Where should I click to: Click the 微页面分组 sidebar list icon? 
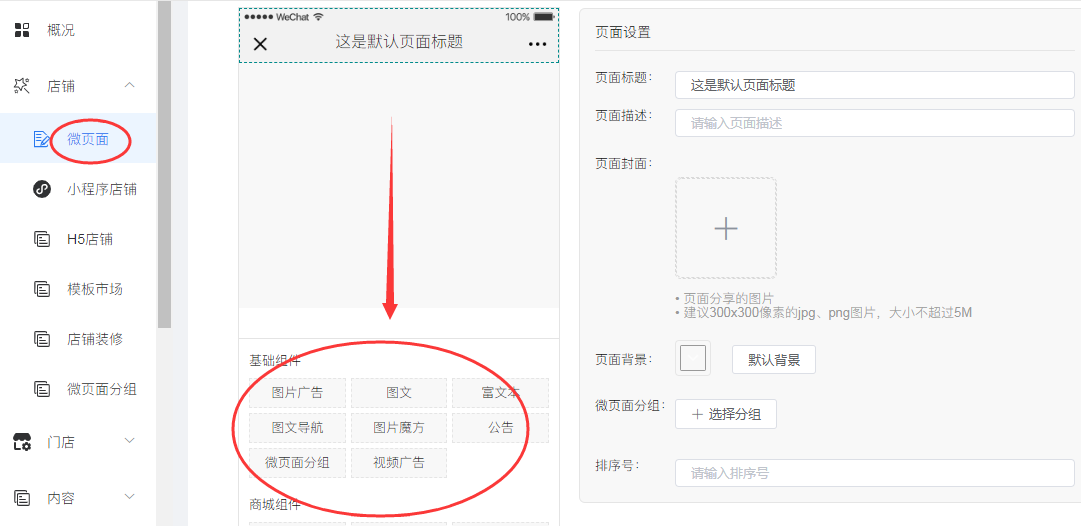[x=42, y=389]
